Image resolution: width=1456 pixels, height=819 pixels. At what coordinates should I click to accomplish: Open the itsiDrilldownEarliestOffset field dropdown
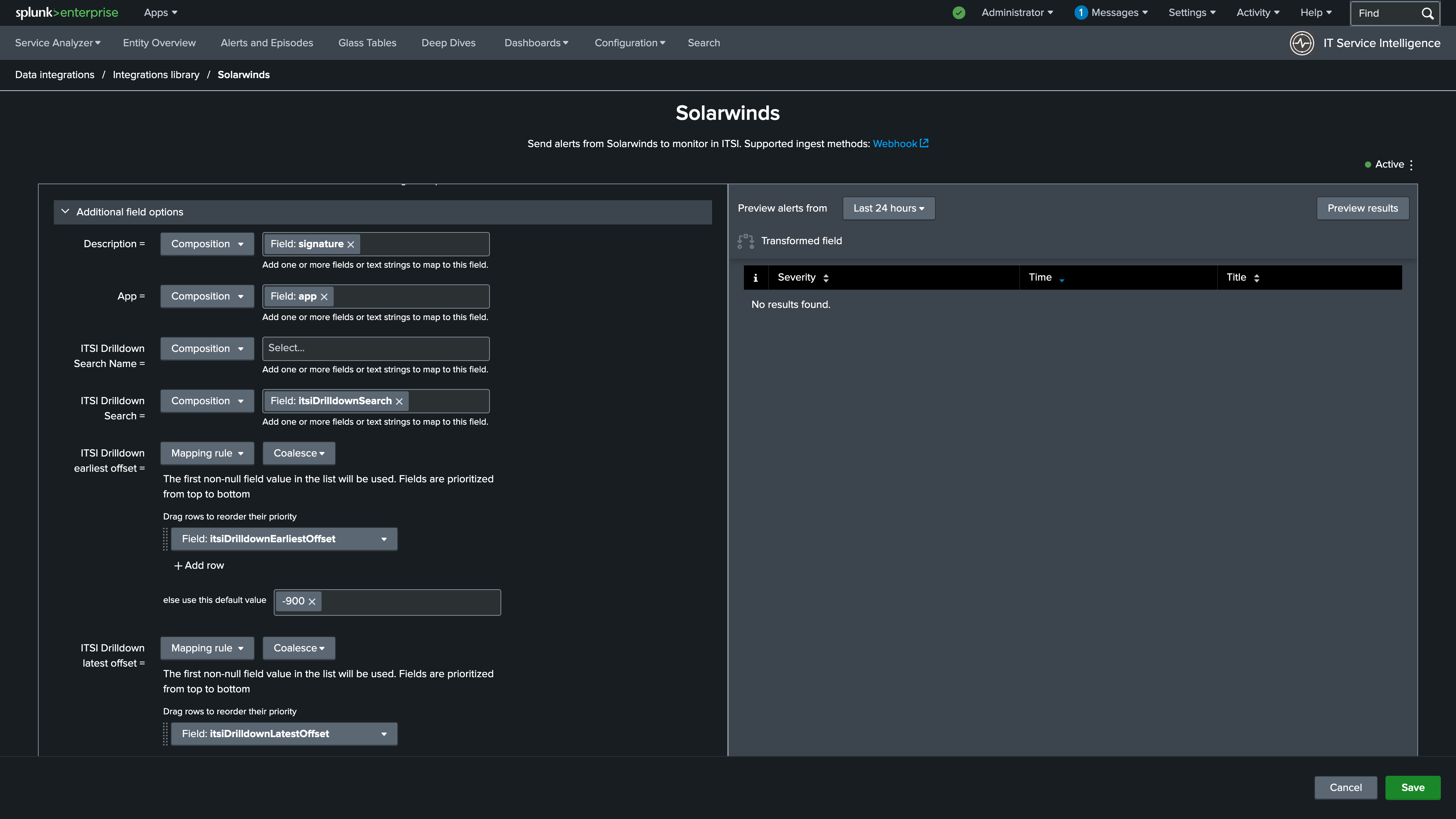284,539
